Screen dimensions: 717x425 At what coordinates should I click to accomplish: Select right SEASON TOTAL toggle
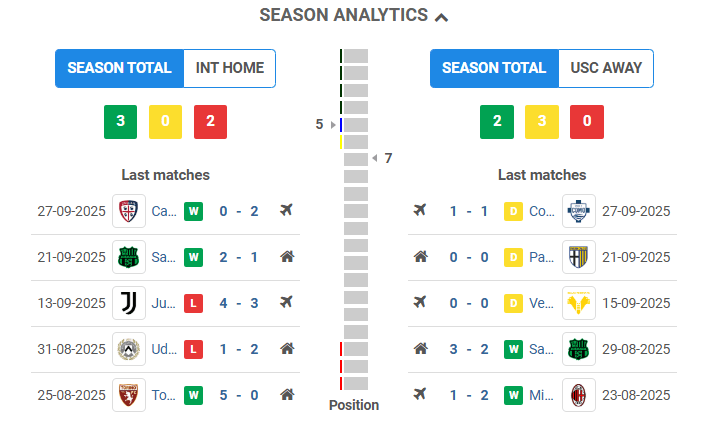(x=494, y=68)
